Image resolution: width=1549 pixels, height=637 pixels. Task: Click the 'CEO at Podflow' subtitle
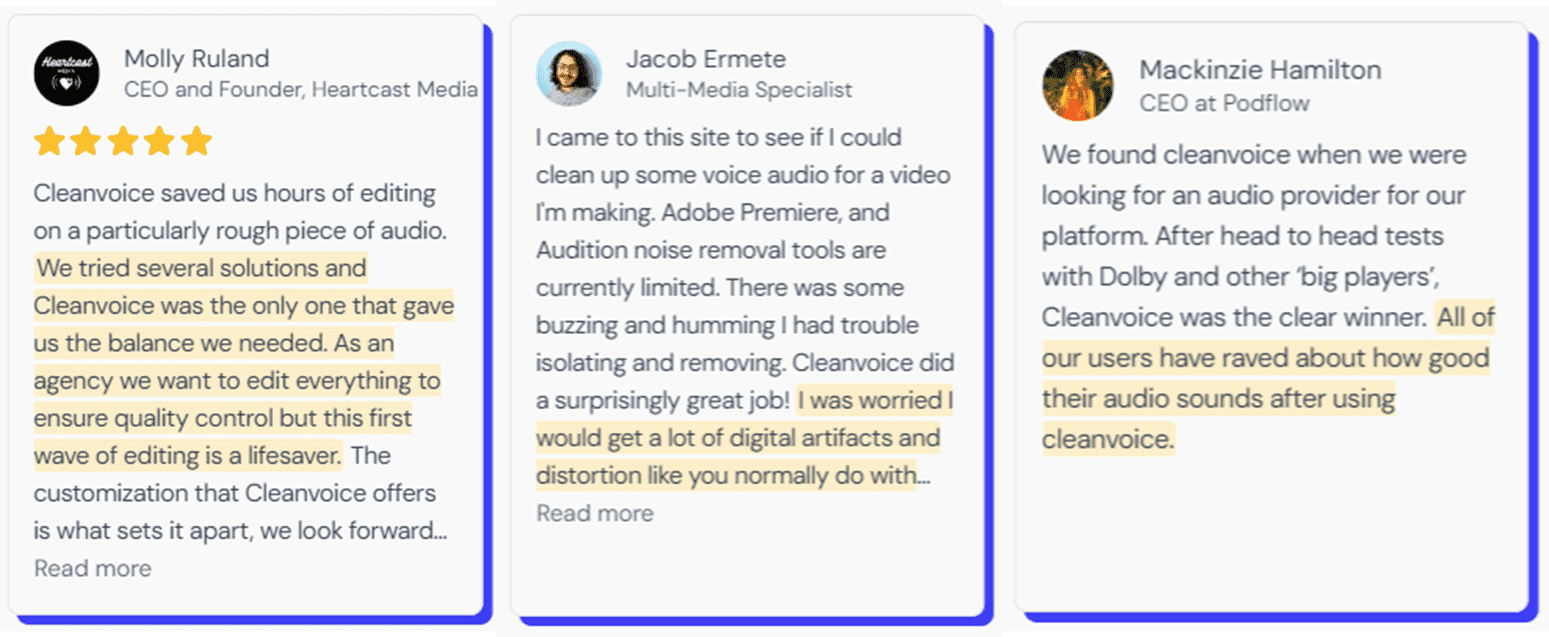(x=1224, y=103)
